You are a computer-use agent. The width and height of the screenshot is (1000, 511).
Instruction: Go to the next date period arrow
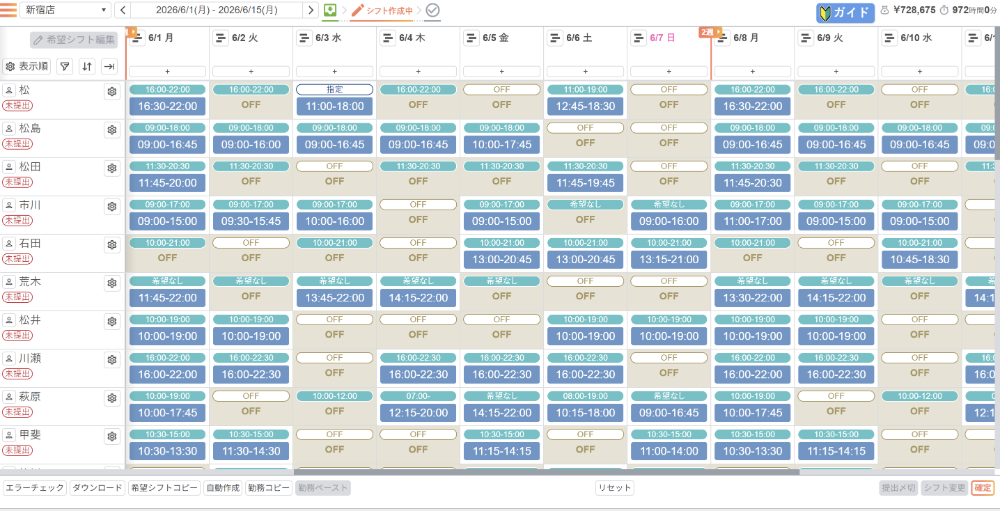tap(311, 10)
